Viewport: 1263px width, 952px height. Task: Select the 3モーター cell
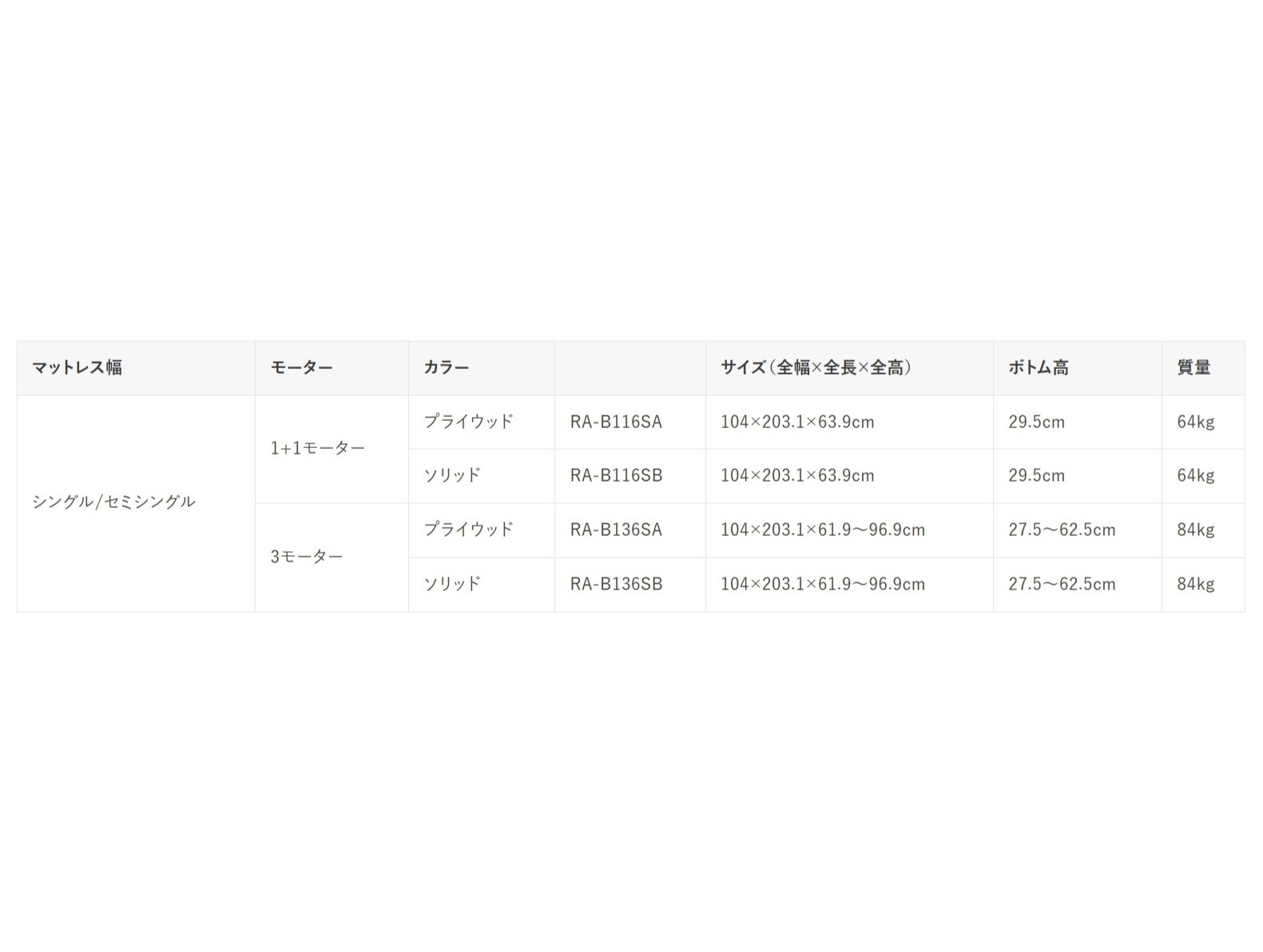click(x=306, y=557)
